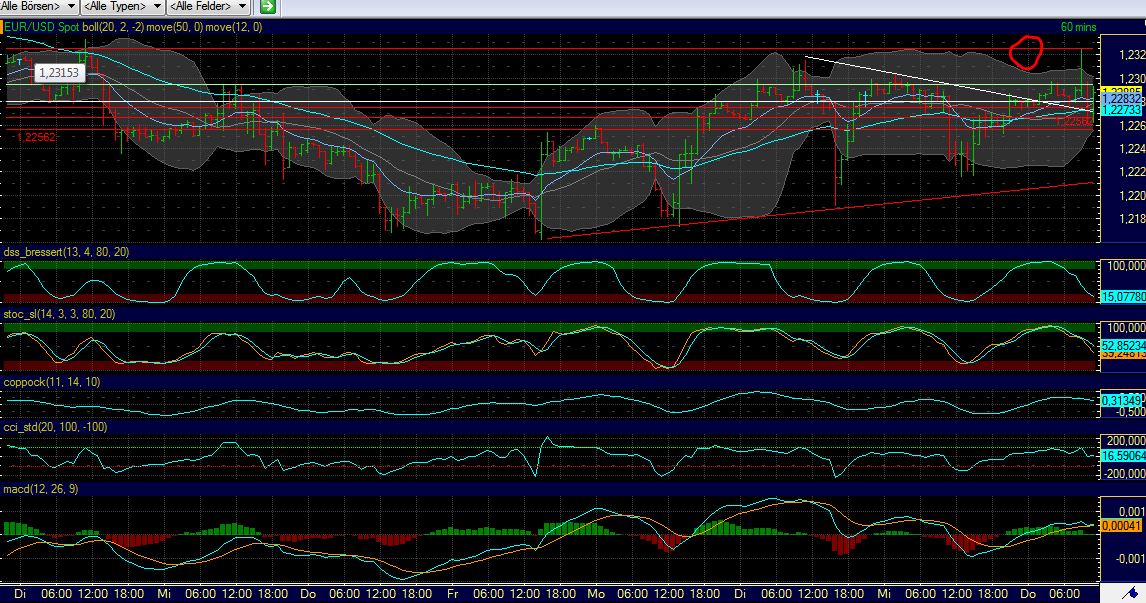Click the Fr day label on time axis
This screenshot has height=603, width=1146.
coord(452,593)
